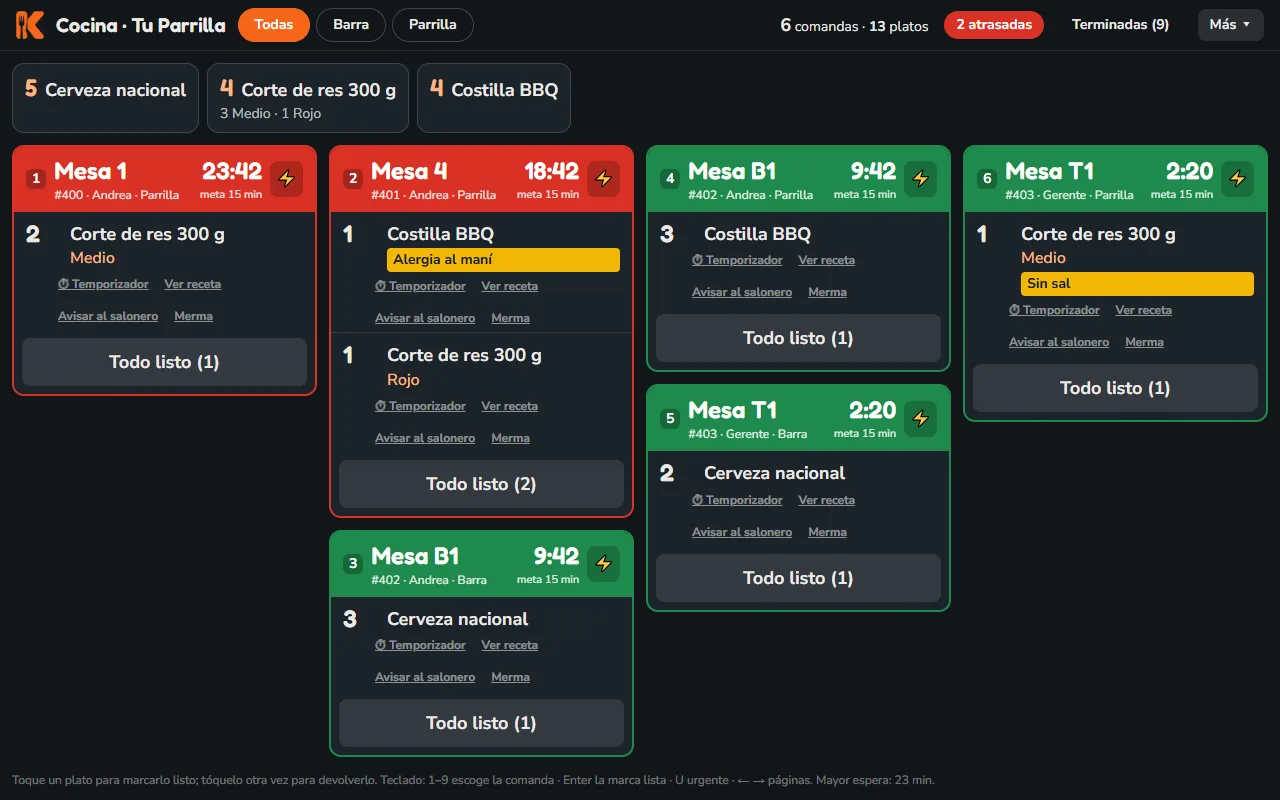Mark Mesa 1 order urgent with lightning icon
The height and width of the screenshot is (800, 1280).
click(286, 179)
